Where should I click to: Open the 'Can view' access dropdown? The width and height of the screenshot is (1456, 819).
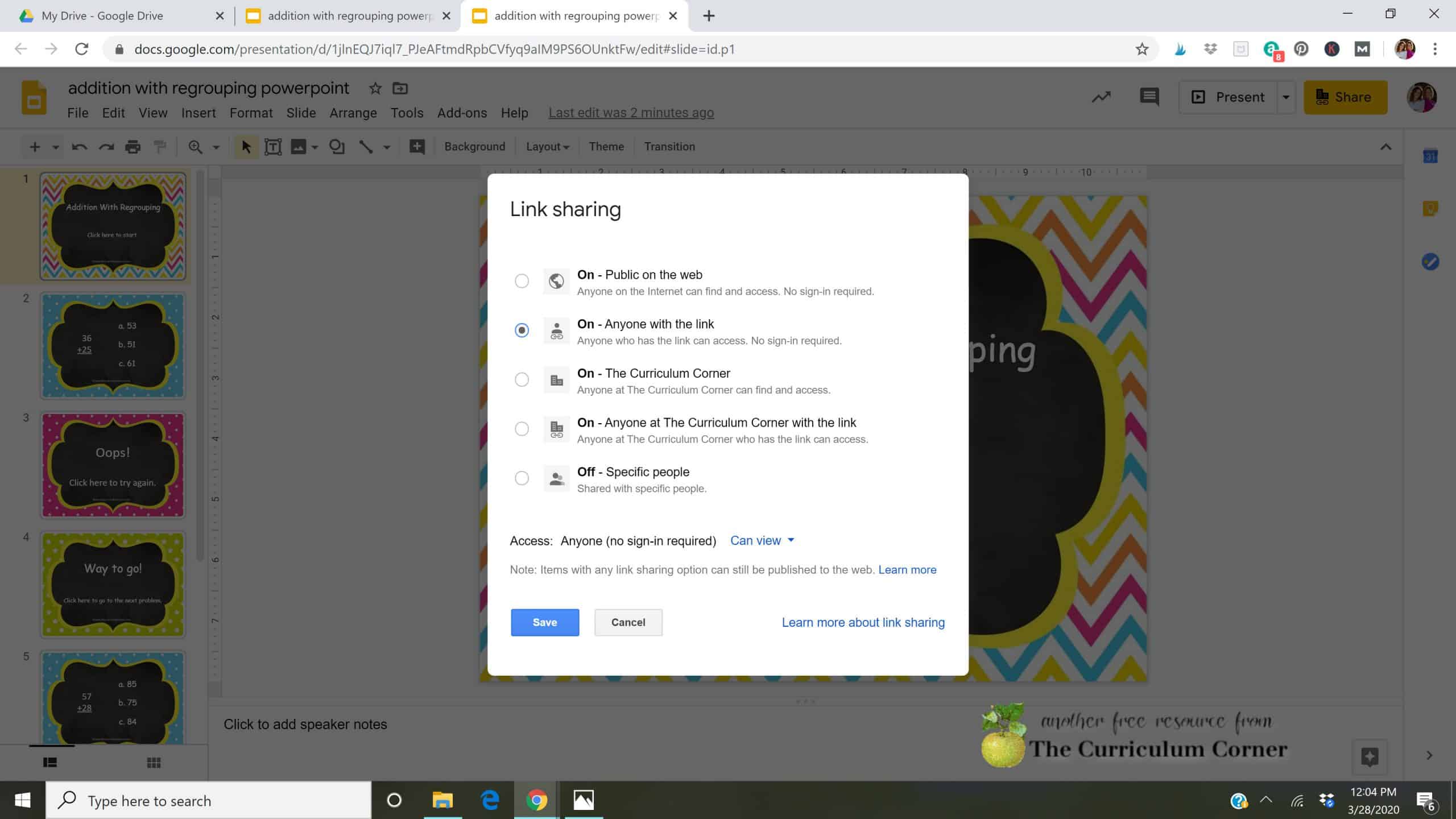point(762,541)
